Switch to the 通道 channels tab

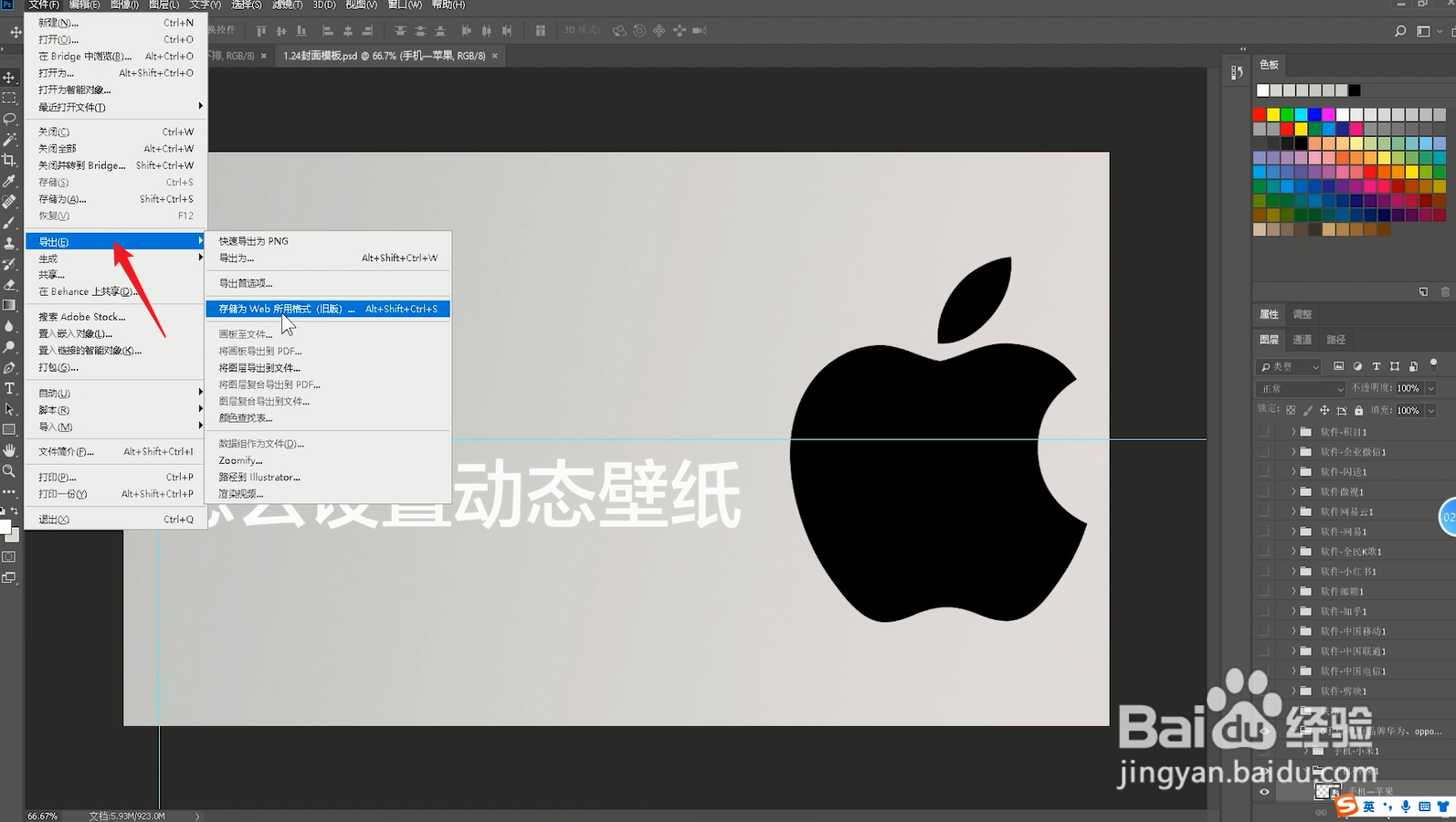tap(1302, 340)
